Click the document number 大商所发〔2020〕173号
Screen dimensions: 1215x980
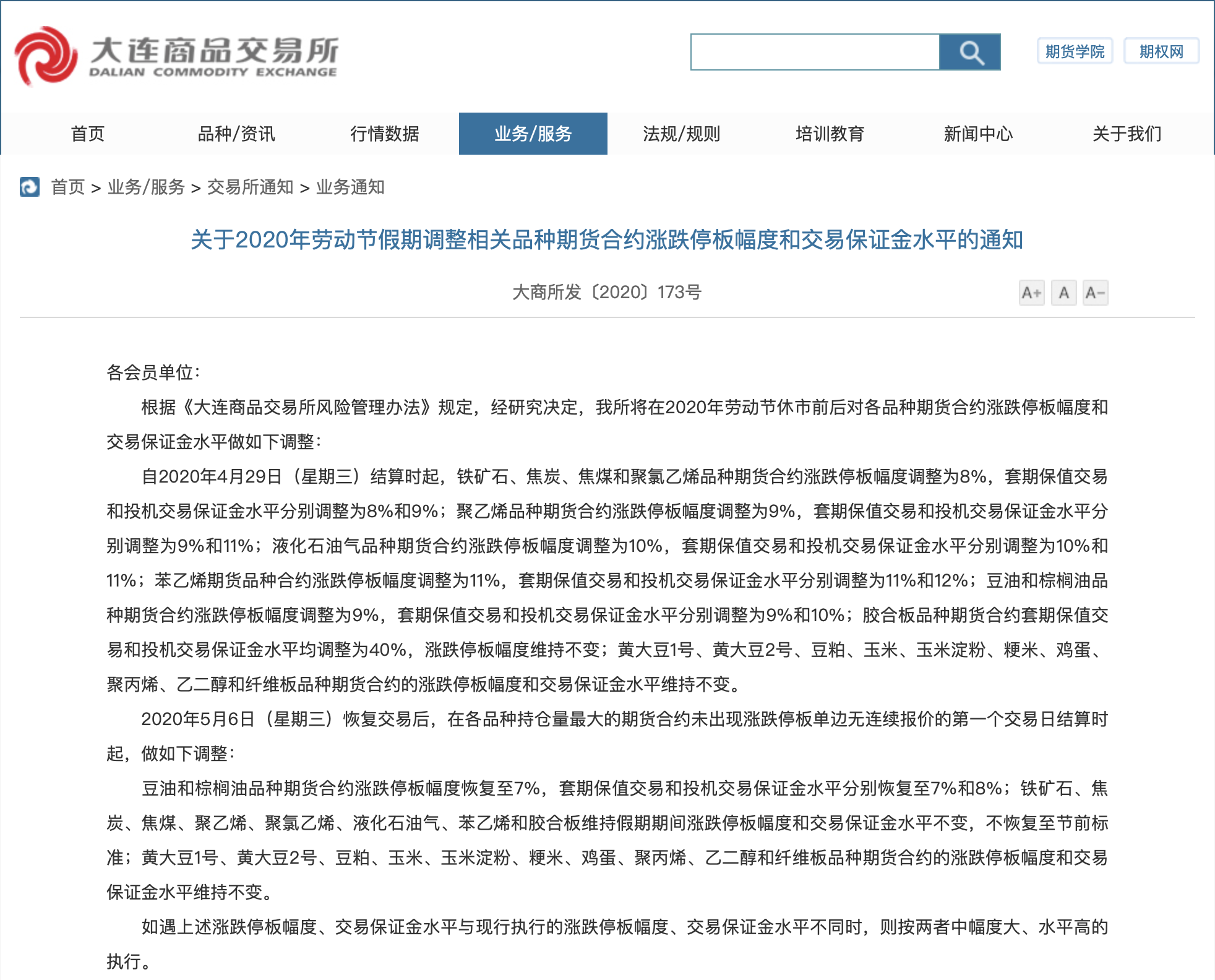tap(607, 292)
